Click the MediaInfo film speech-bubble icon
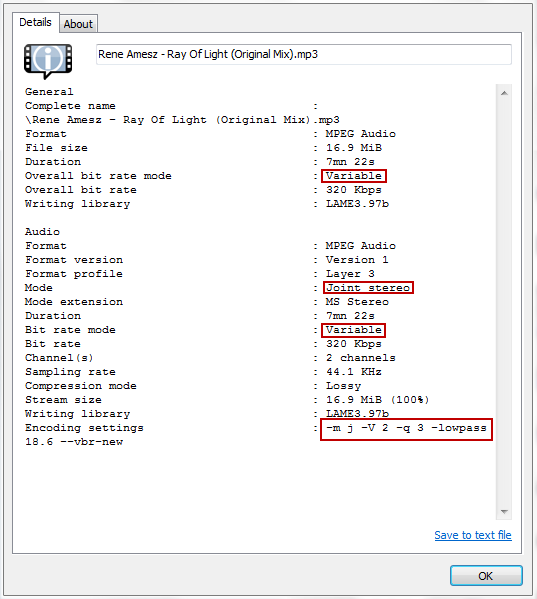The height and width of the screenshot is (599, 537). click(48, 61)
